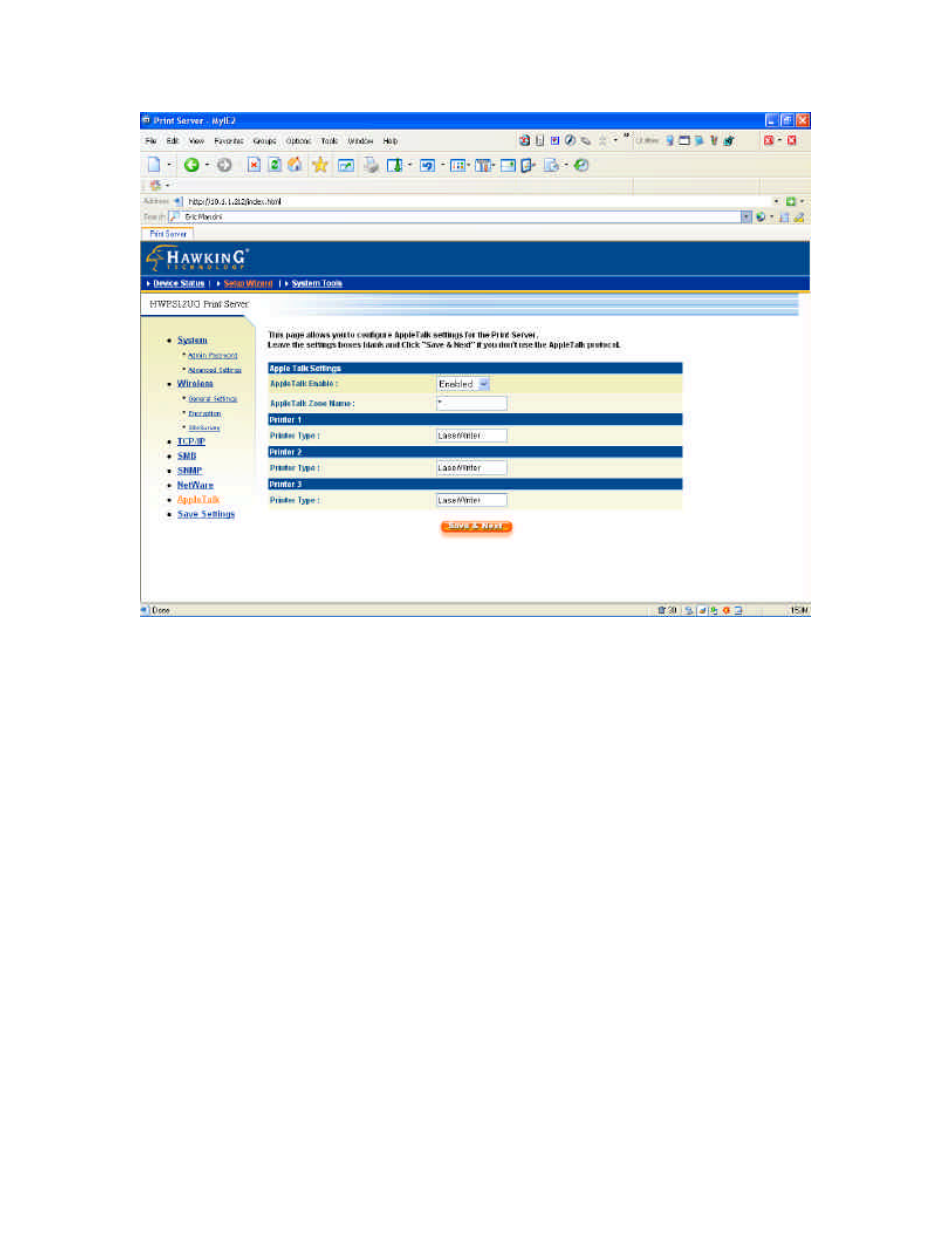Click the Save Settings sidebar link
Screen dimensions: 952x1233
[206, 514]
